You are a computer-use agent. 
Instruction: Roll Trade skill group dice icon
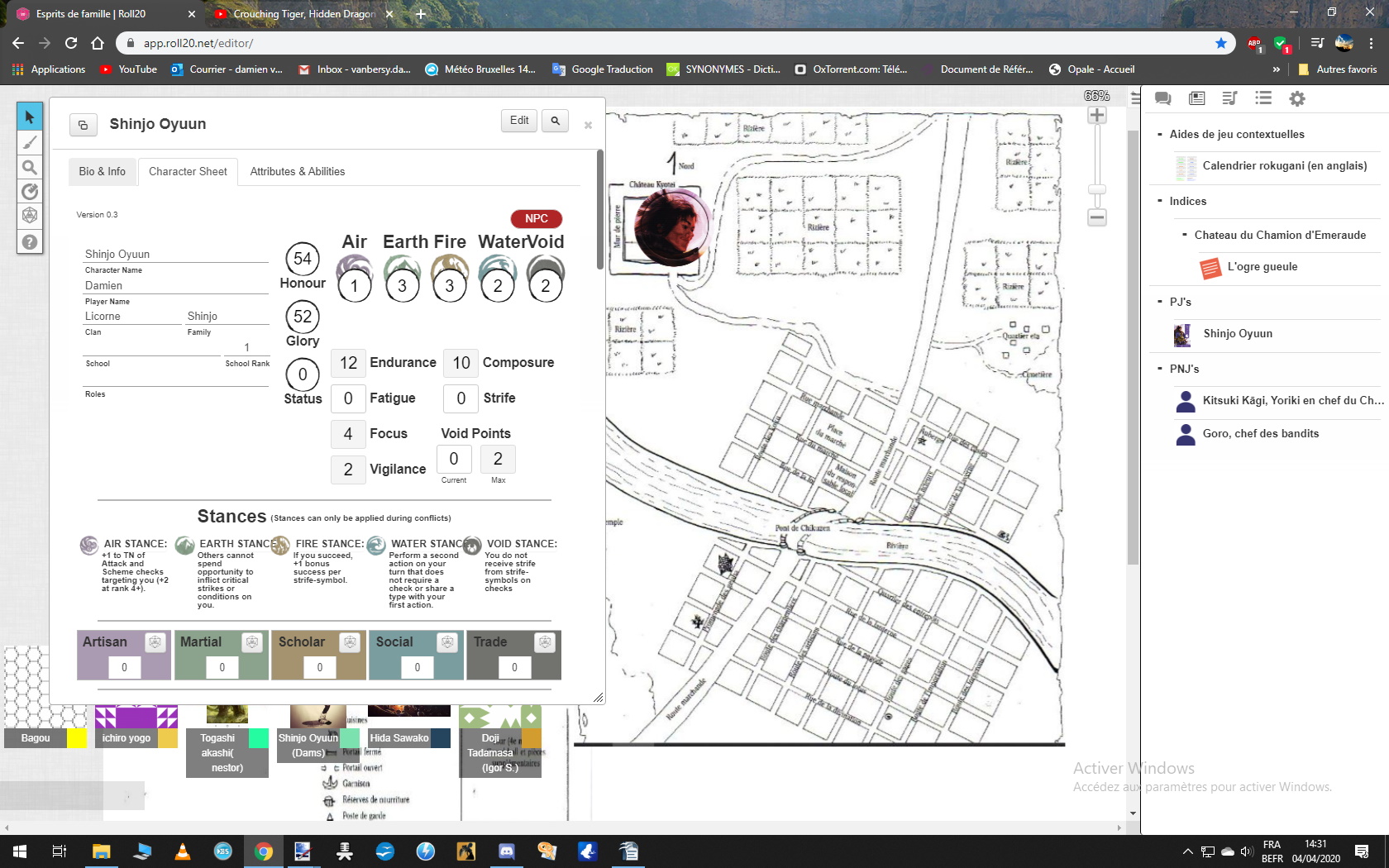coord(545,642)
